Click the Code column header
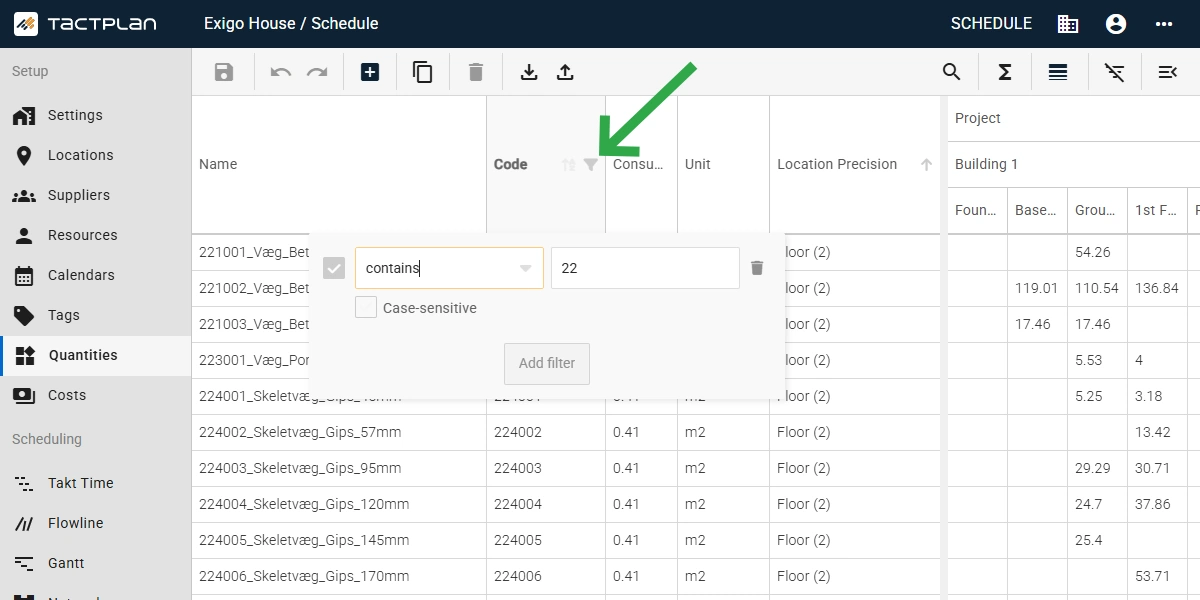1200x600 pixels. (546, 165)
